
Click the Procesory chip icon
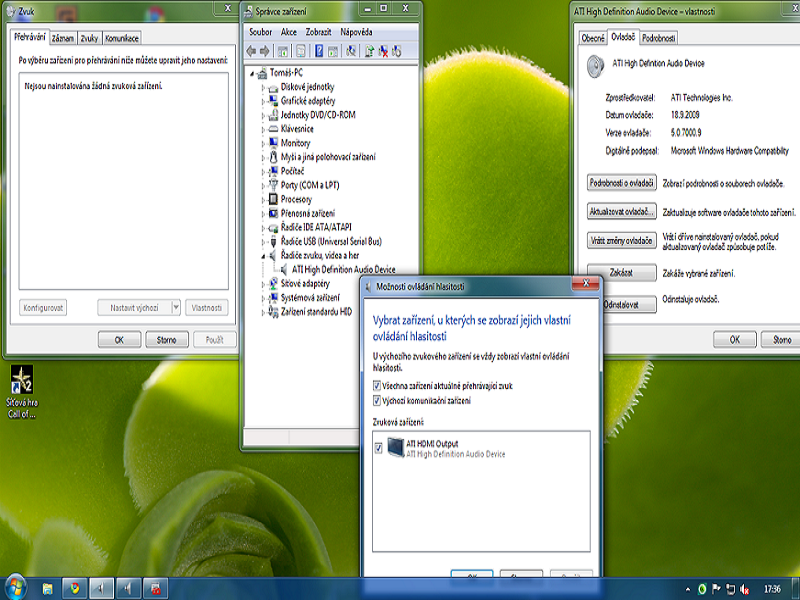(273, 199)
